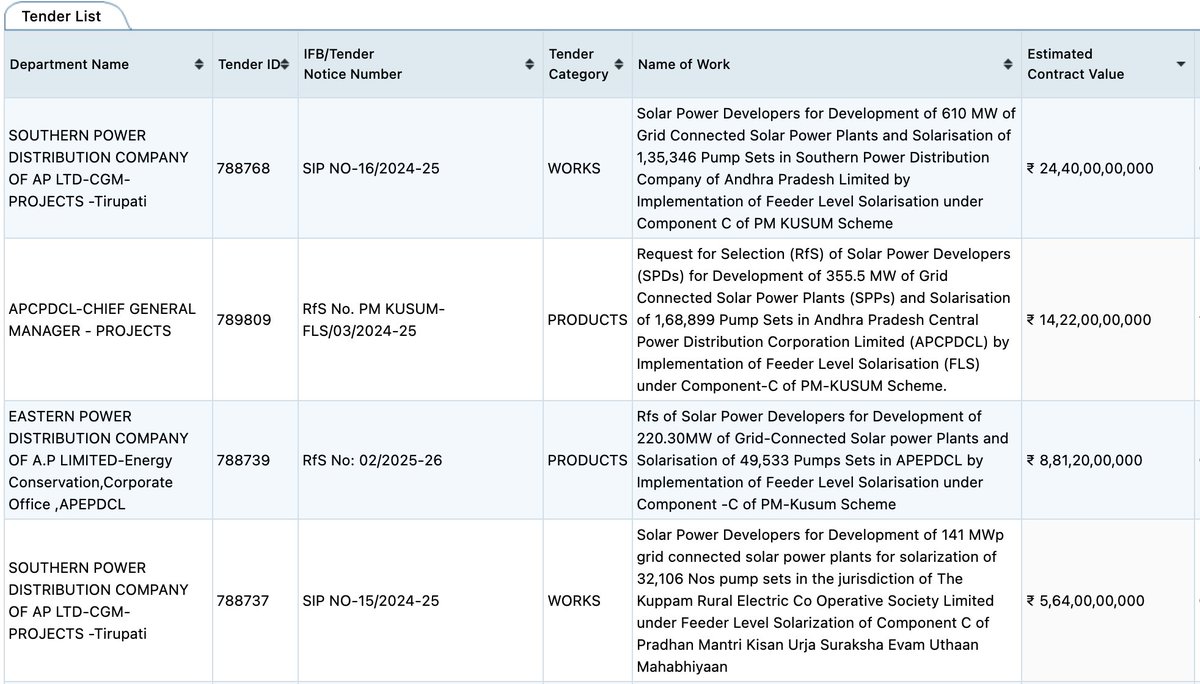Image resolution: width=1200 pixels, height=684 pixels.
Task: Click work description for 355.5 MW tender
Action: (824, 320)
